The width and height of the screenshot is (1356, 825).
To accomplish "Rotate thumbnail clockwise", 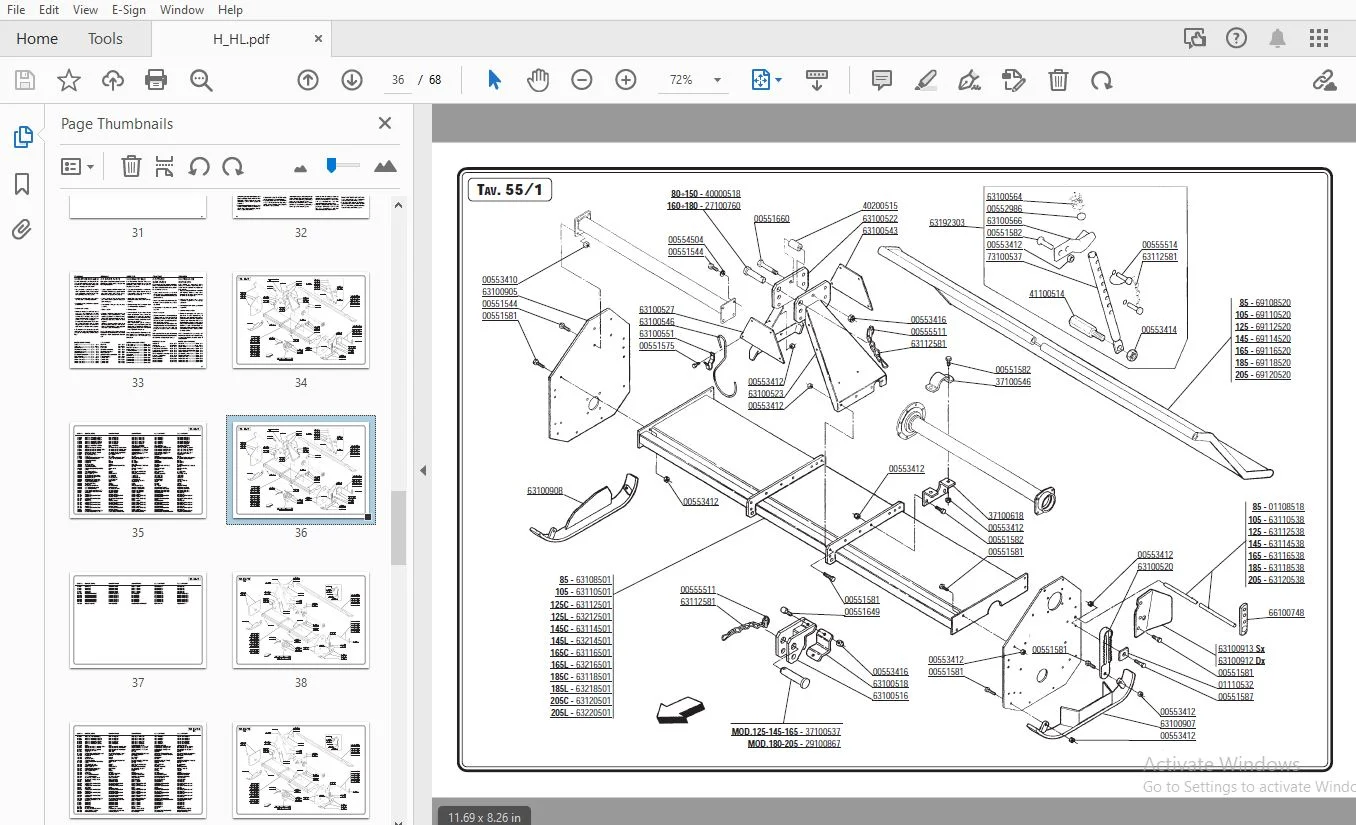I will (233, 166).
